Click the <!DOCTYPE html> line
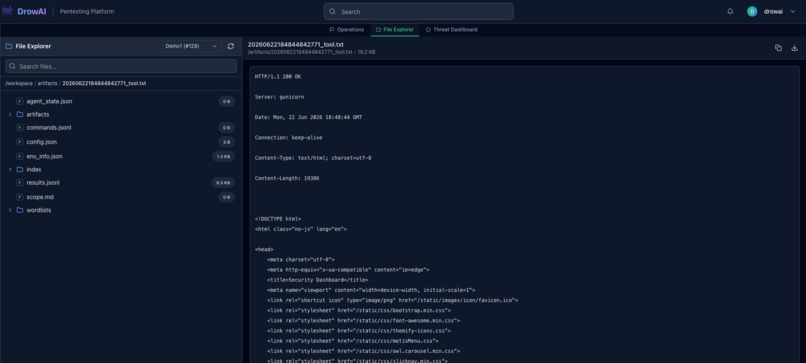The width and height of the screenshot is (806, 363). click(x=278, y=219)
